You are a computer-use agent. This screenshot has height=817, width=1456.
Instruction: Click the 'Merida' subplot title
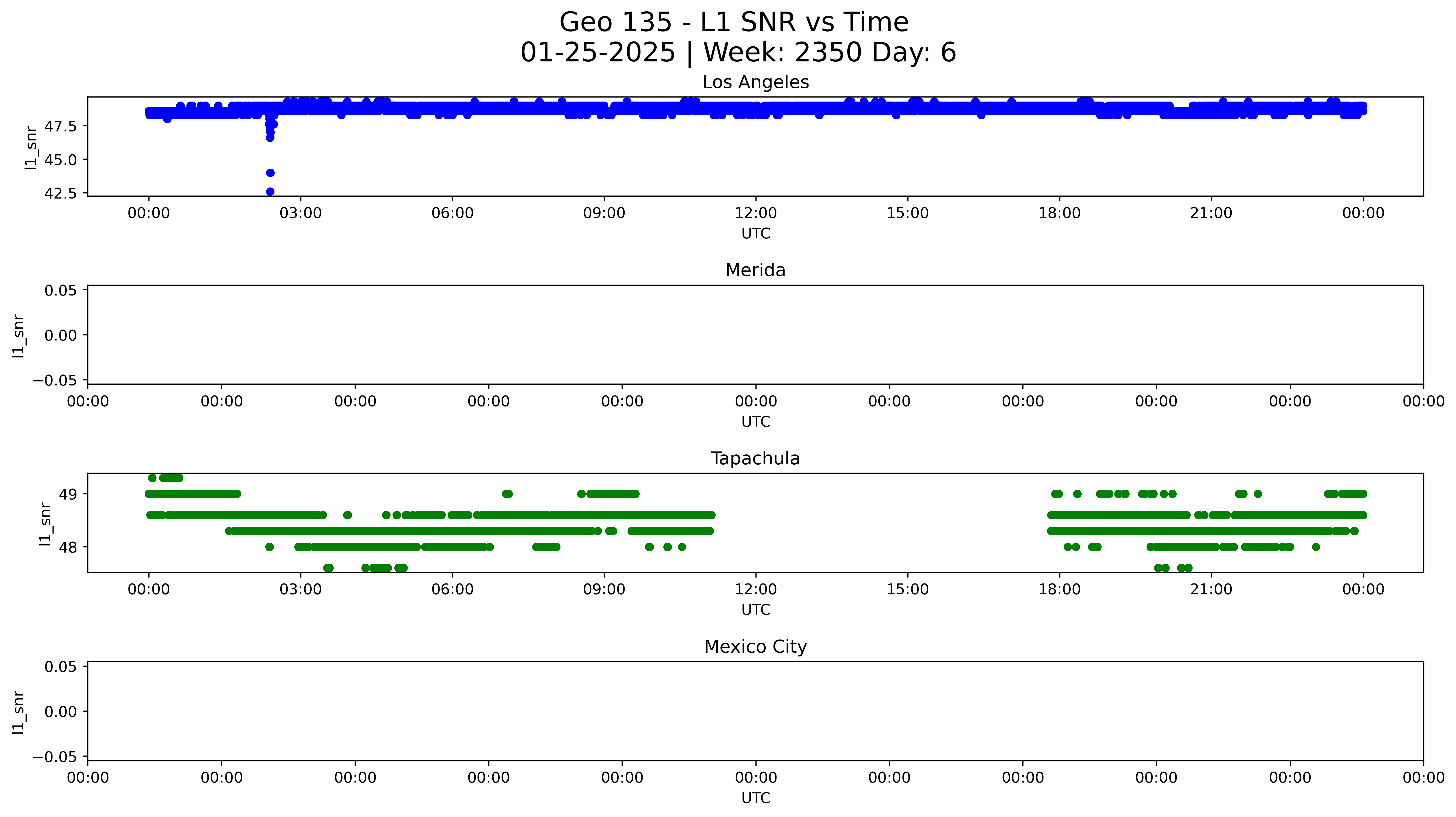[x=755, y=270]
